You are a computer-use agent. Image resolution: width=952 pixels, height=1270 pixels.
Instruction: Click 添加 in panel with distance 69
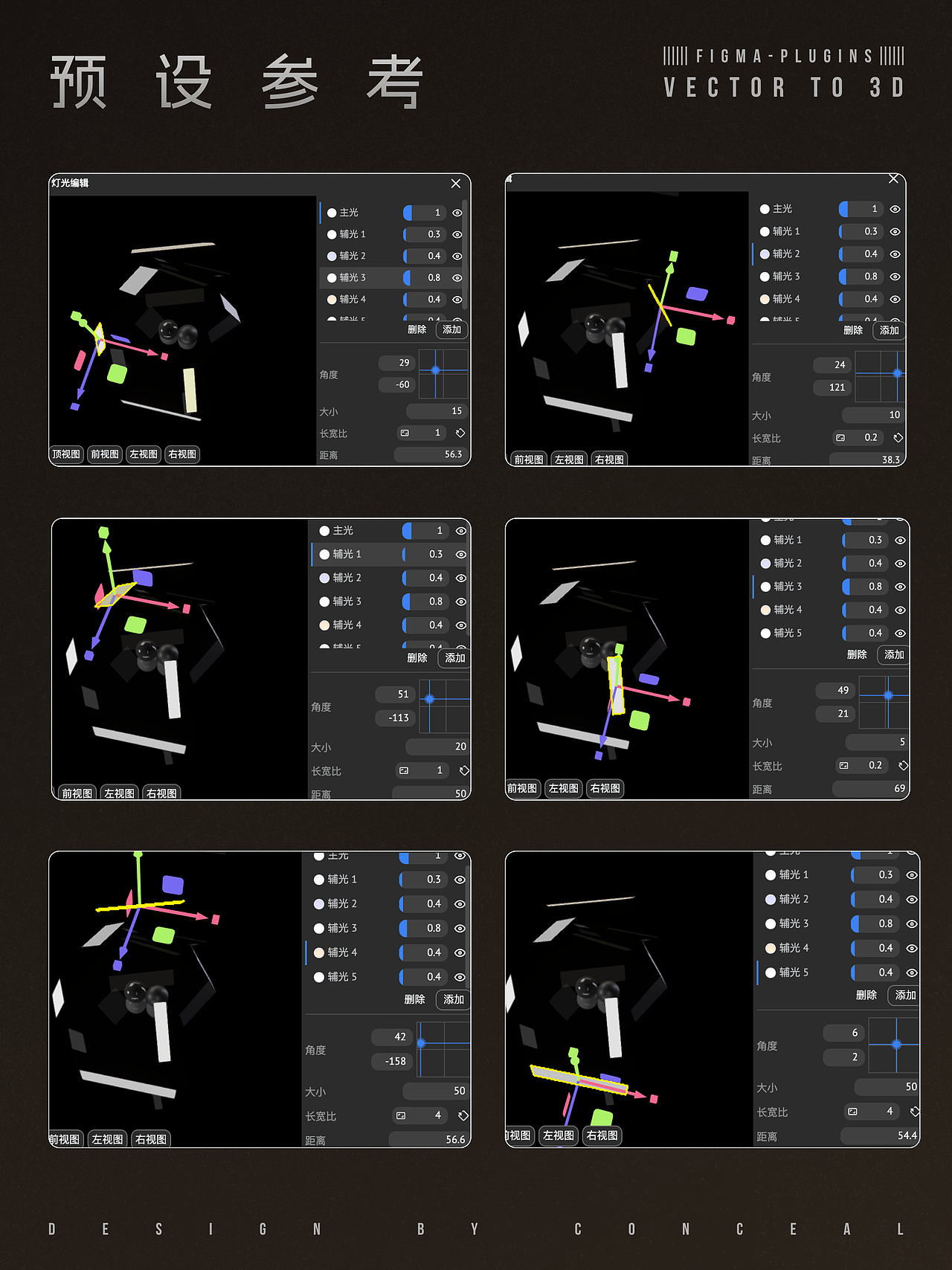click(x=894, y=654)
